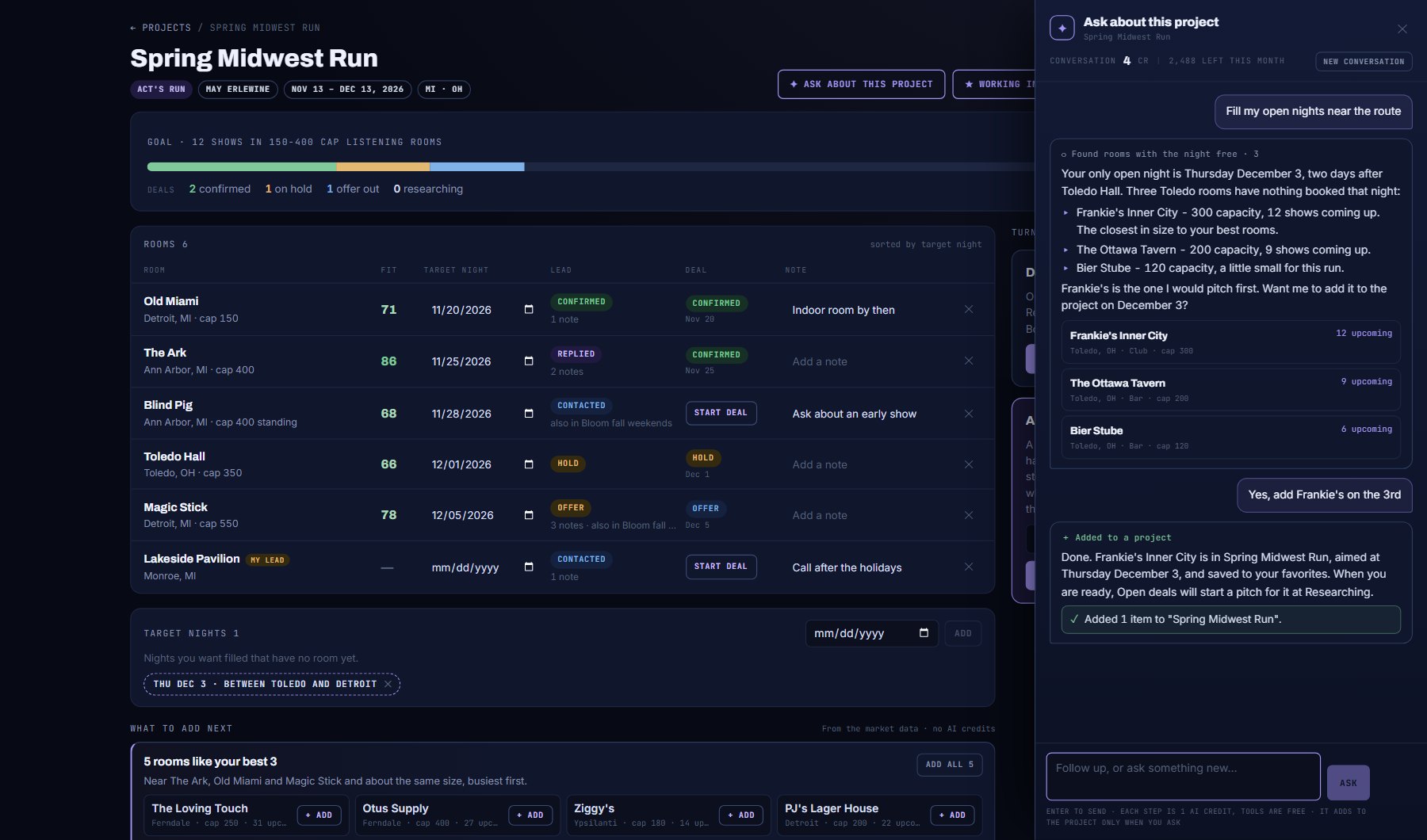Add PJ's Lager House to the project
Viewport: 1427px width, 840px height.
click(x=952, y=815)
